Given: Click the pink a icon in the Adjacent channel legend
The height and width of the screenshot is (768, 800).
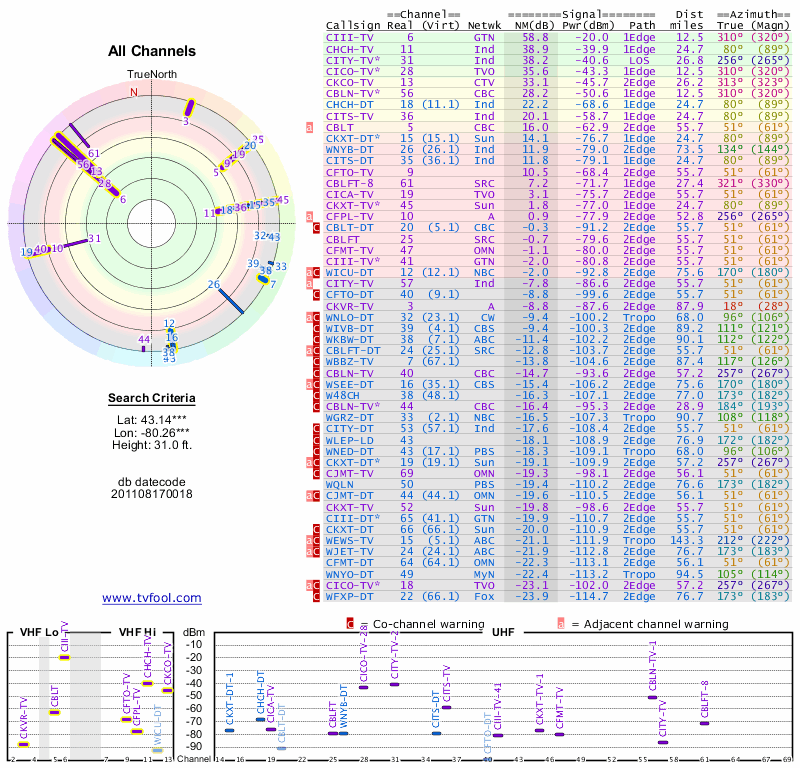Looking at the screenshot, I should click(x=561, y=624).
